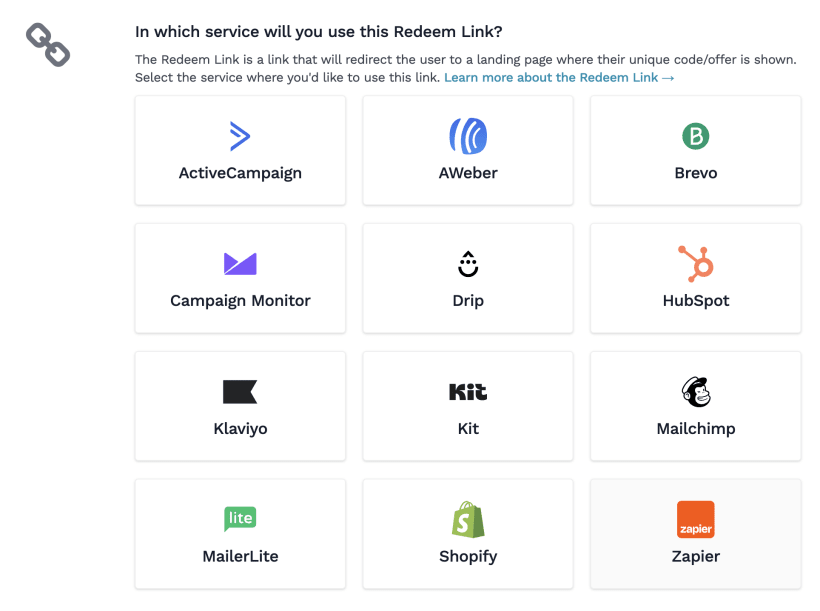Image resolution: width=820 pixels, height=611 pixels.
Task: Select the ActiveCampaign service card
Action: coord(240,150)
